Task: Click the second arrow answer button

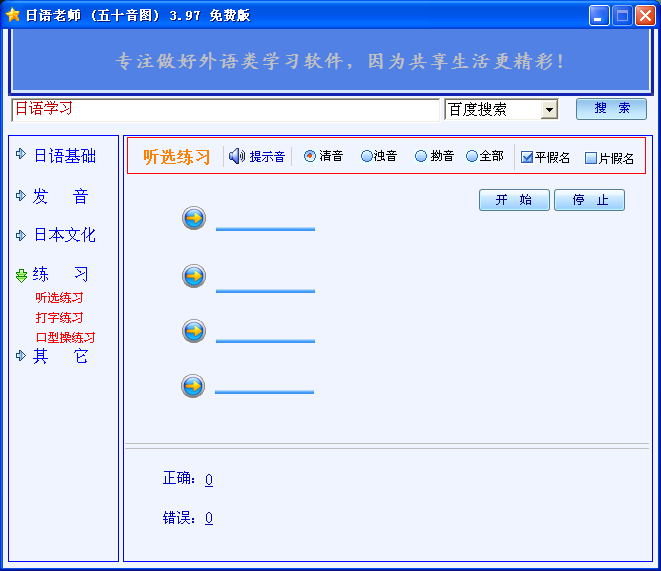Action: [x=194, y=276]
